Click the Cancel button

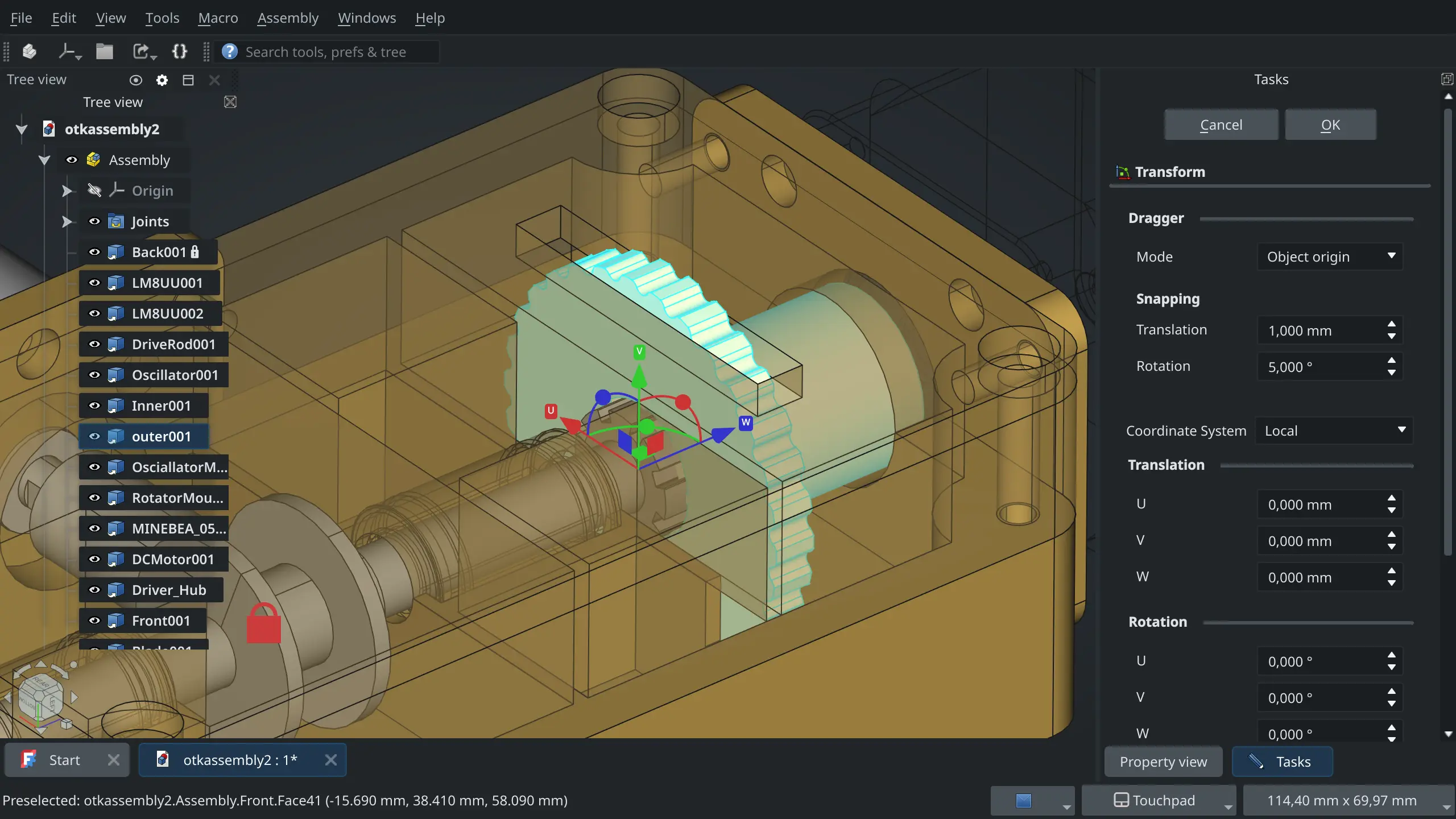1221,125
